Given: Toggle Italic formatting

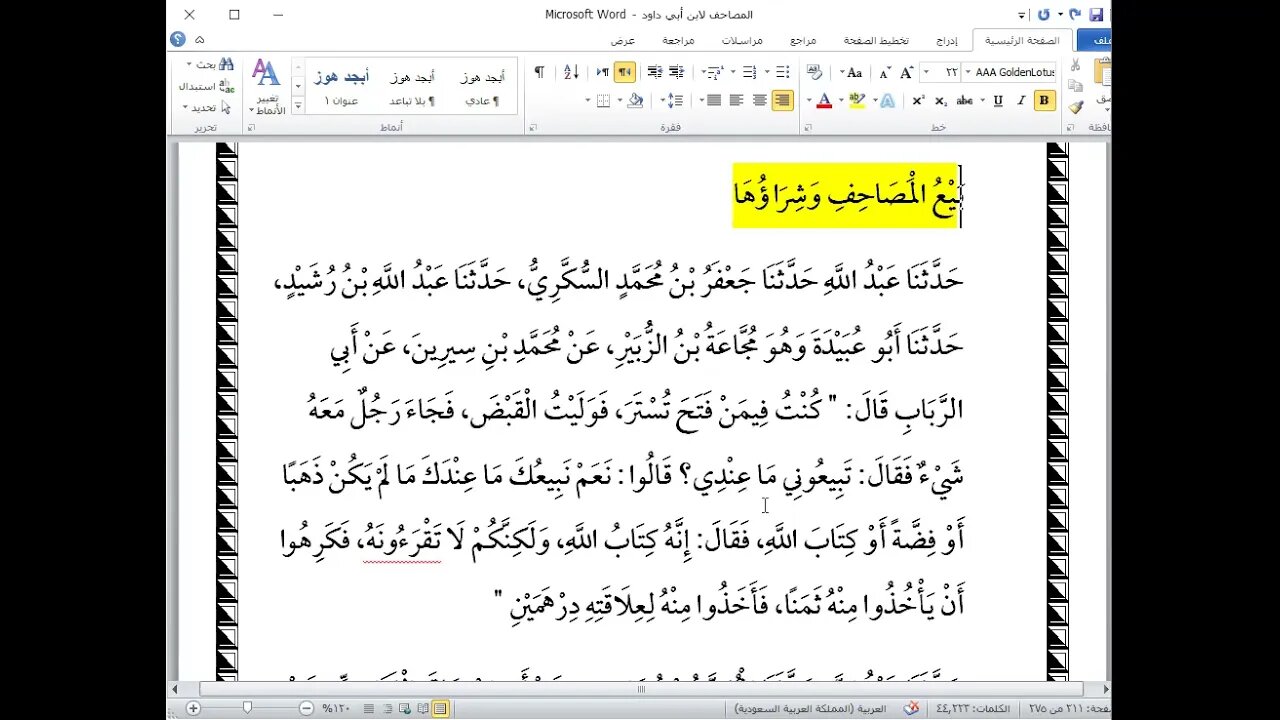Looking at the screenshot, I should (1021, 100).
